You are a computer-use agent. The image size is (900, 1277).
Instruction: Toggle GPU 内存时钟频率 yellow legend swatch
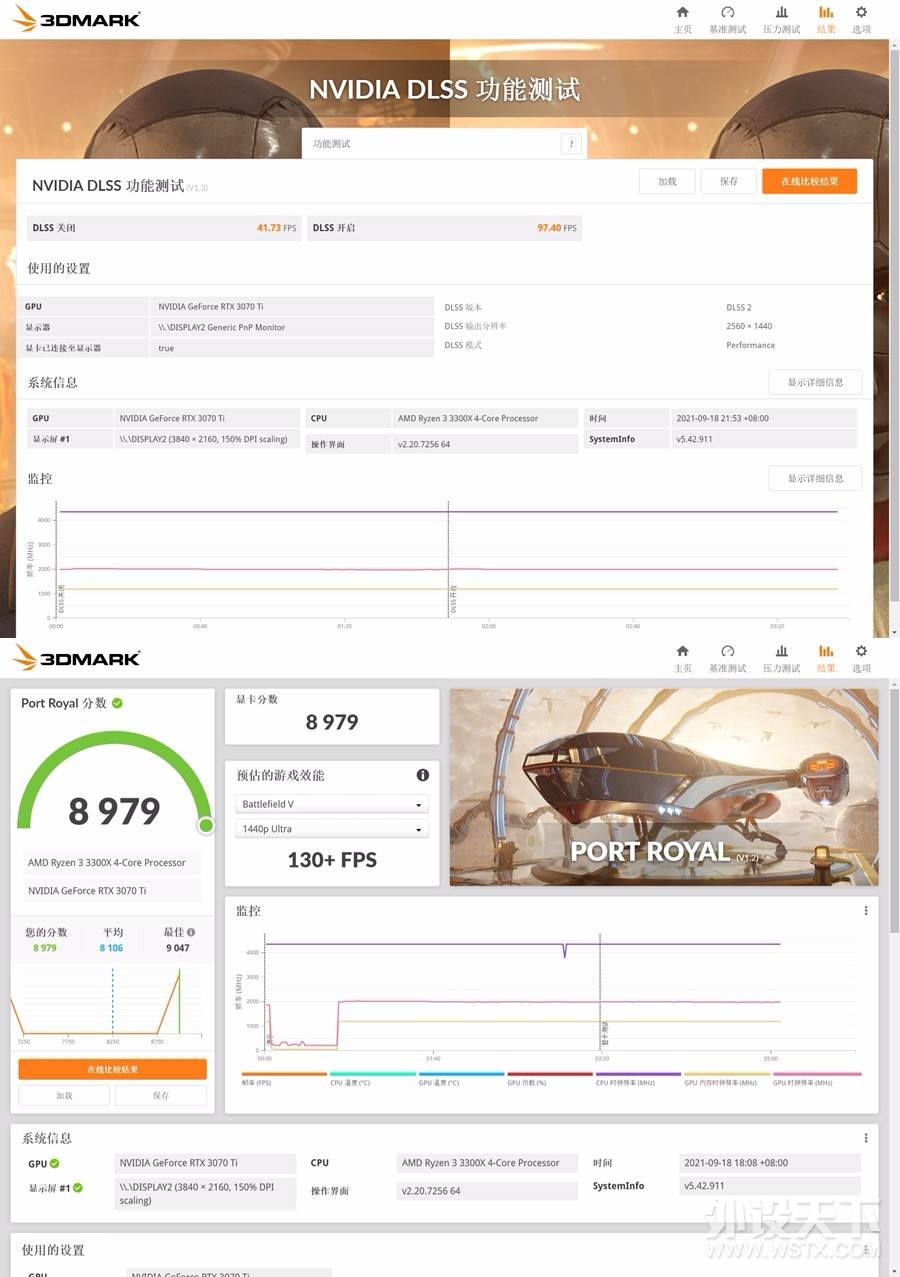pos(727,1075)
